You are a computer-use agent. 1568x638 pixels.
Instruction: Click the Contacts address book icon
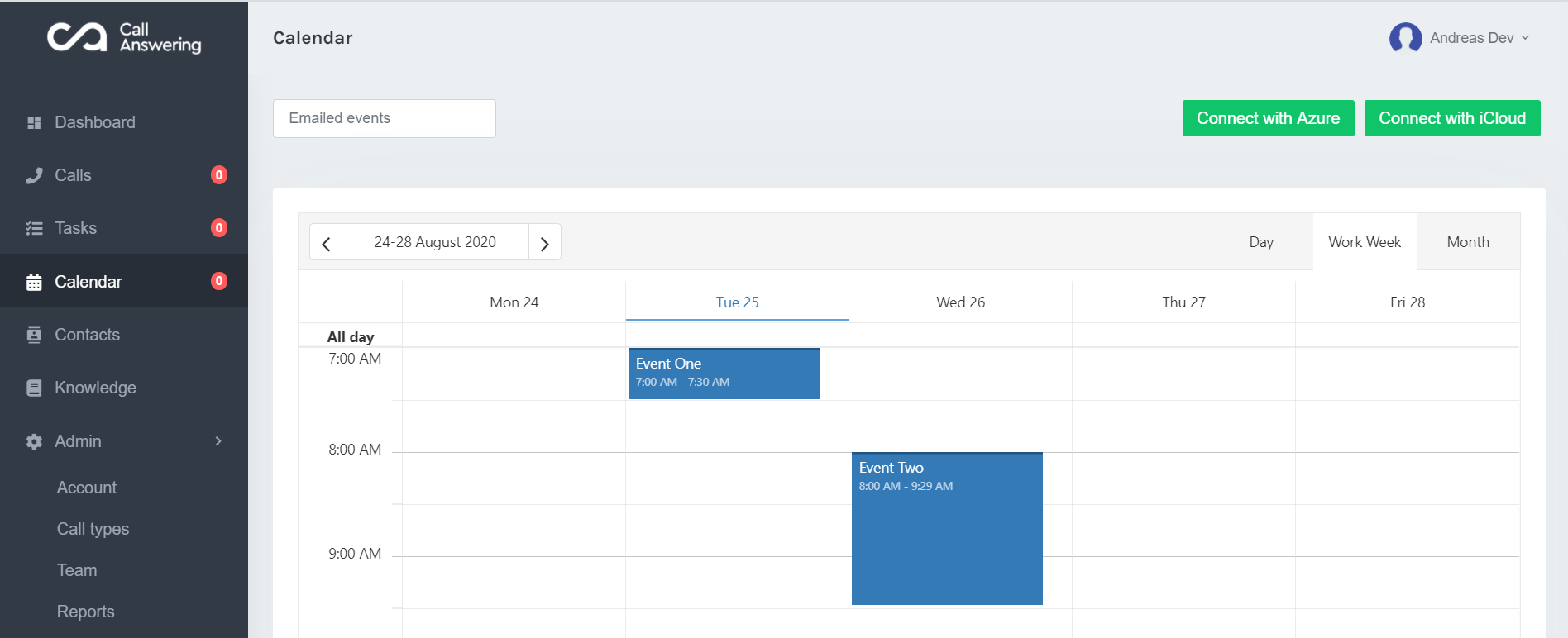(34, 335)
